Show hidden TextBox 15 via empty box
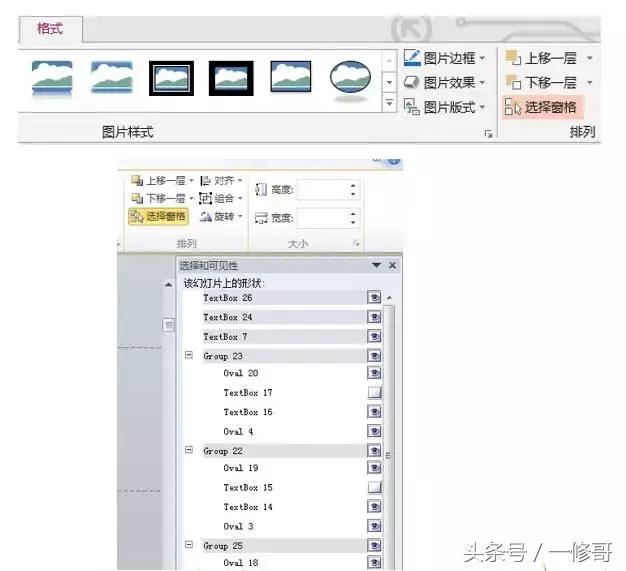This screenshot has height=571, width=626. click(374, 487)
